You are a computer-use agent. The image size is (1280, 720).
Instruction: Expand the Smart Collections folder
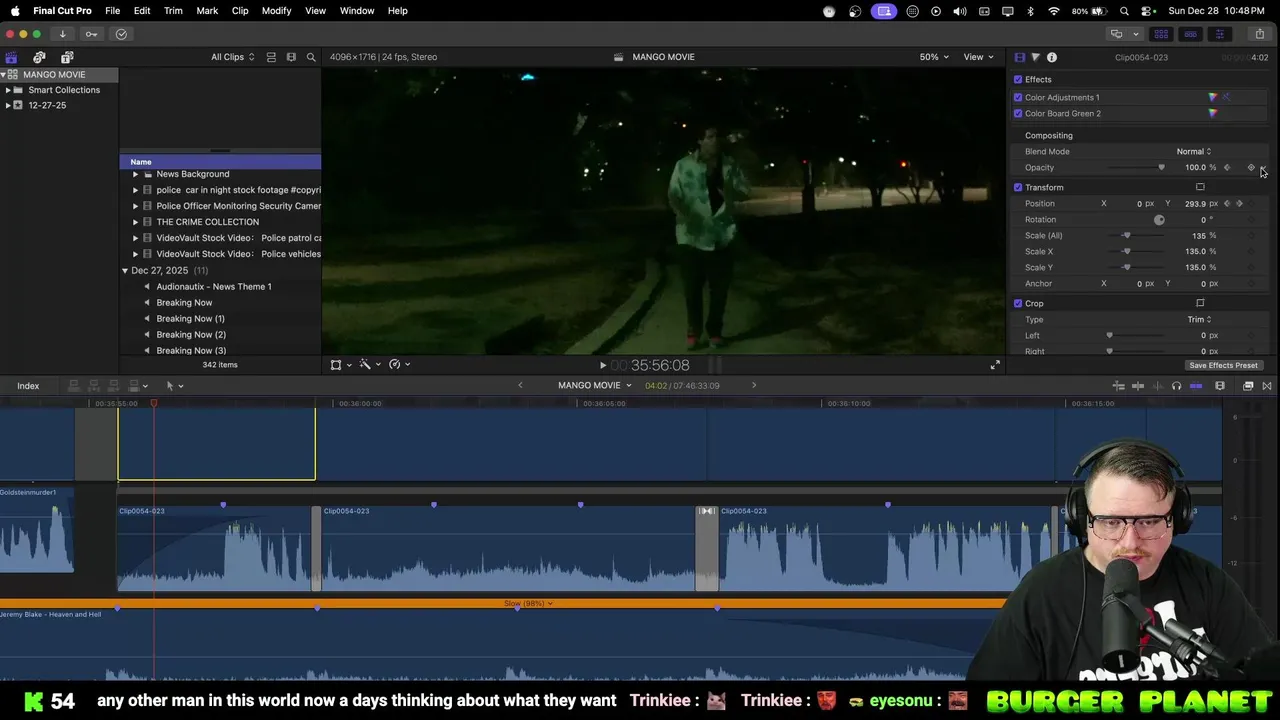8,90
